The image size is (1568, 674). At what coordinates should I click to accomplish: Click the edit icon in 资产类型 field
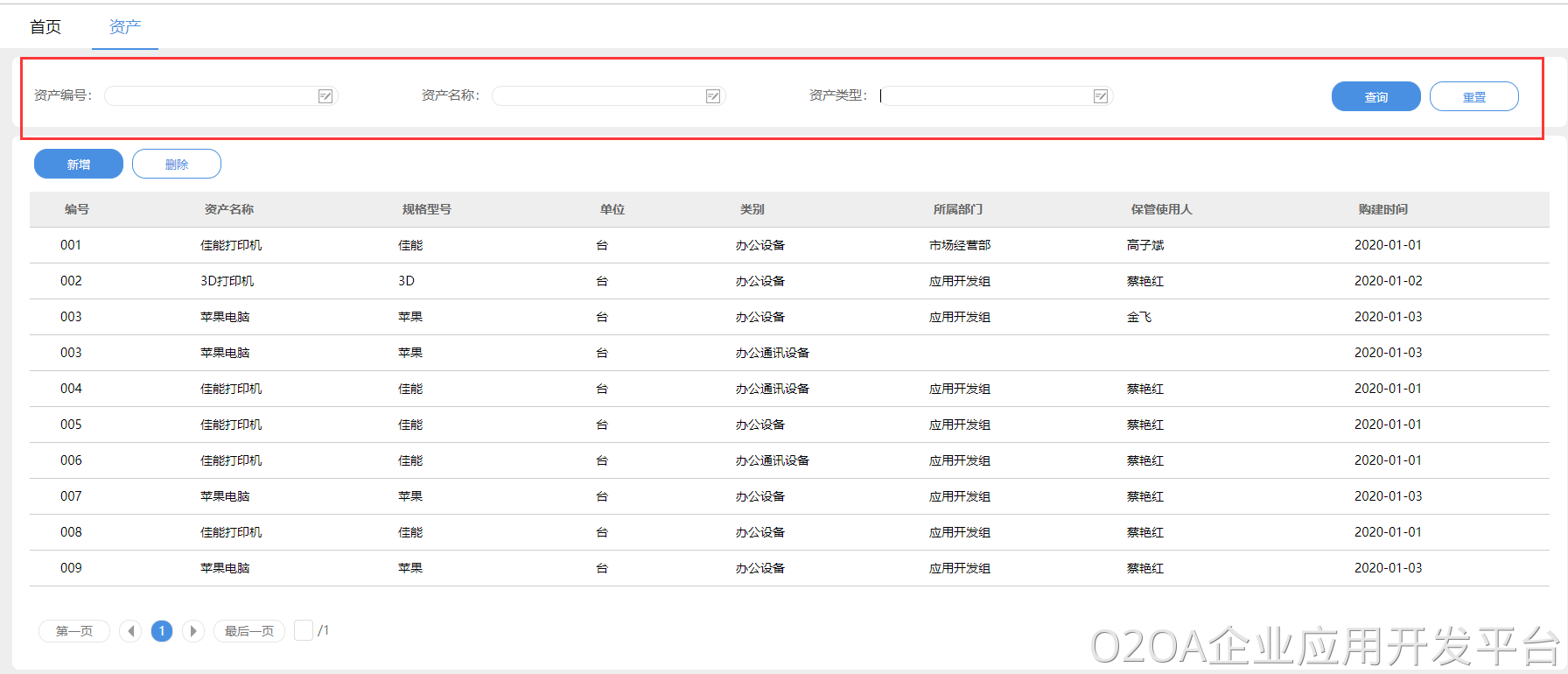(x=1101, y=96)
